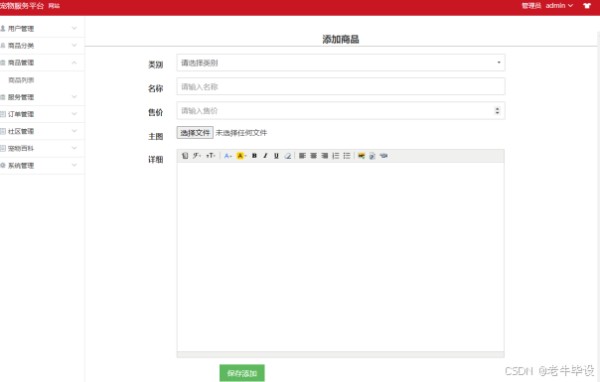Click the eraser remove-format icon

(x=288, y=156)
